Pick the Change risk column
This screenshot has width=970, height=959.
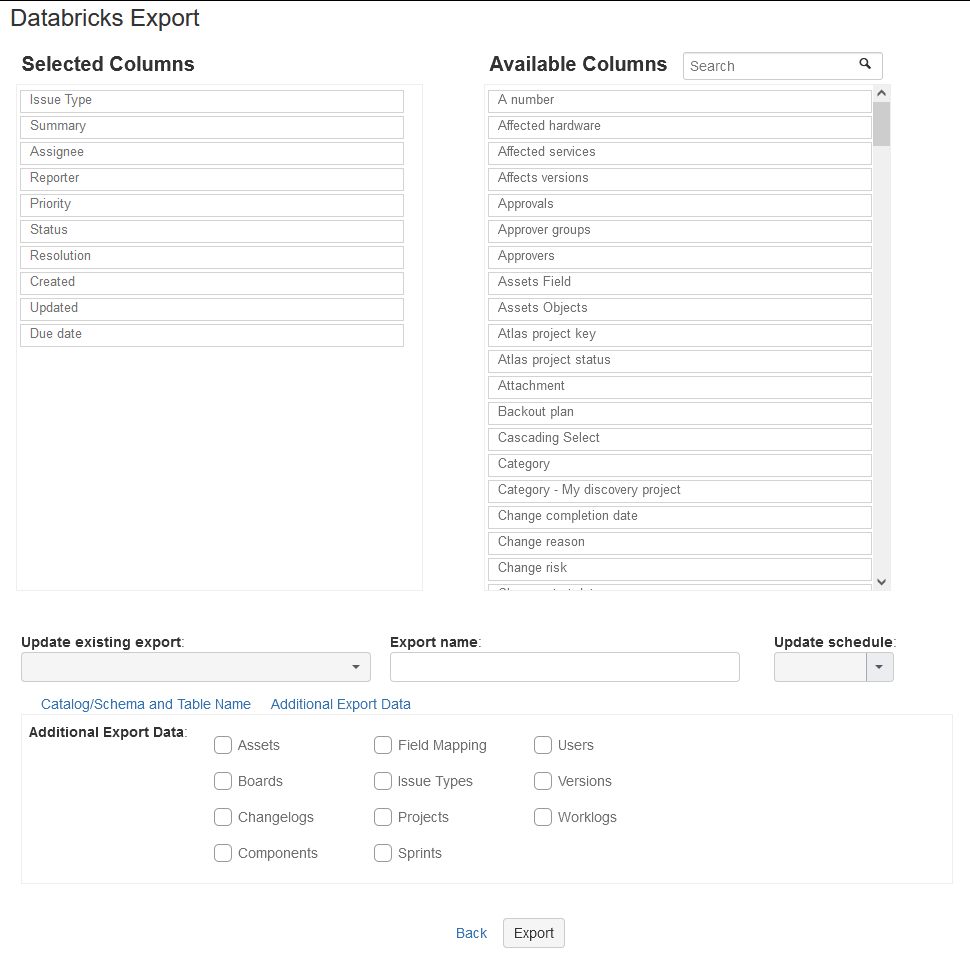coord(680,569)
